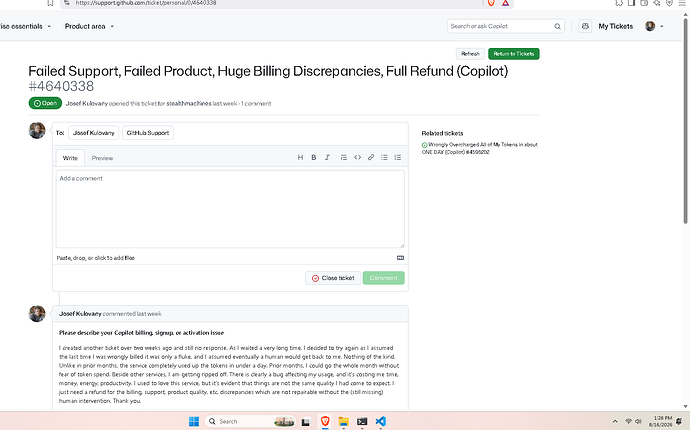Click the green Open status badge
Viewport: 690px width, 430px height.
click(45, 103)
